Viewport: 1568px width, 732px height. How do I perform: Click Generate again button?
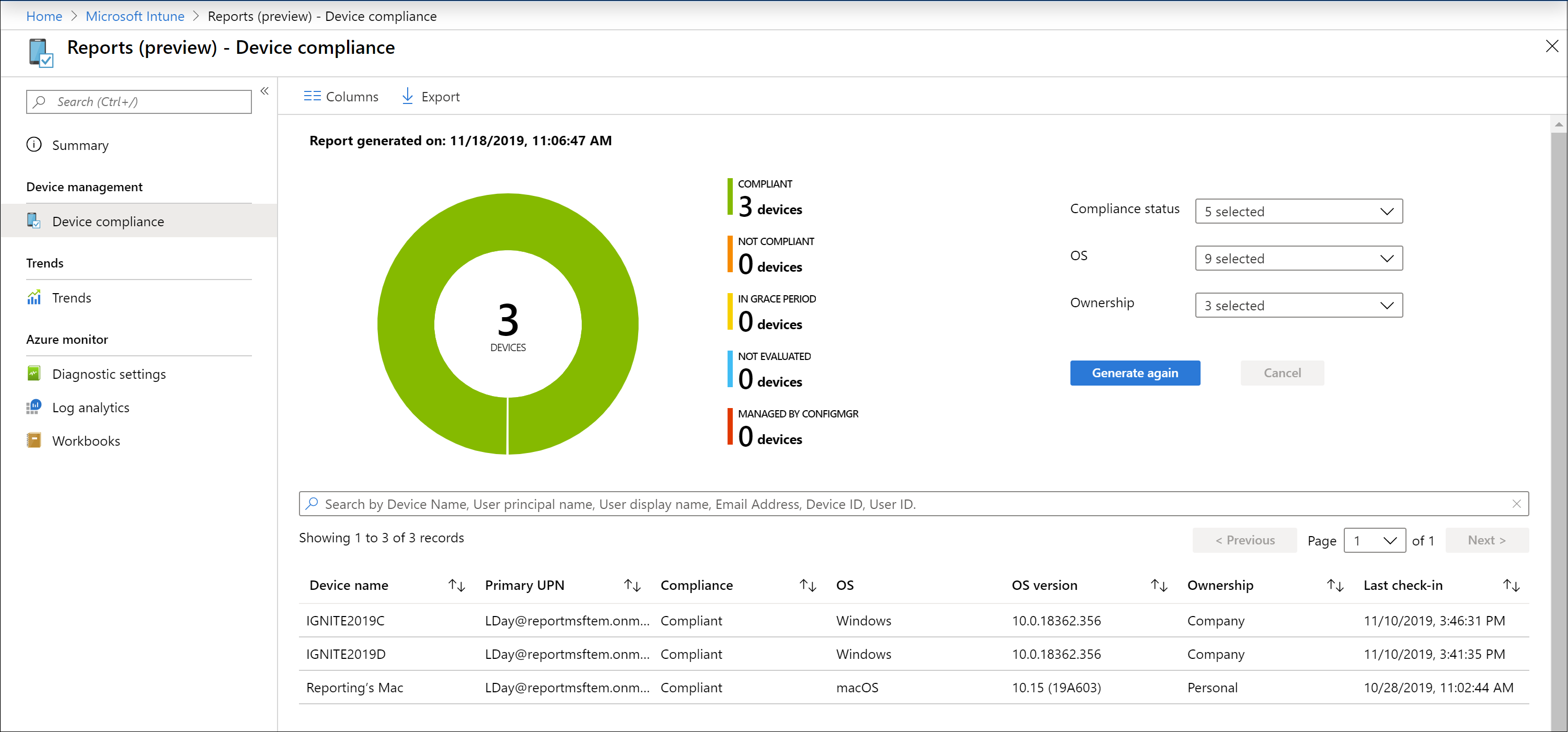click(x=1136, y=372)
